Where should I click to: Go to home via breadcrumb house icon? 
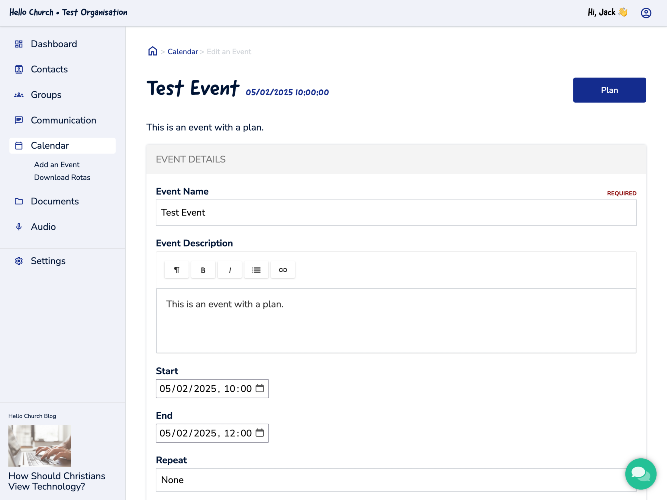click(152, 51)
